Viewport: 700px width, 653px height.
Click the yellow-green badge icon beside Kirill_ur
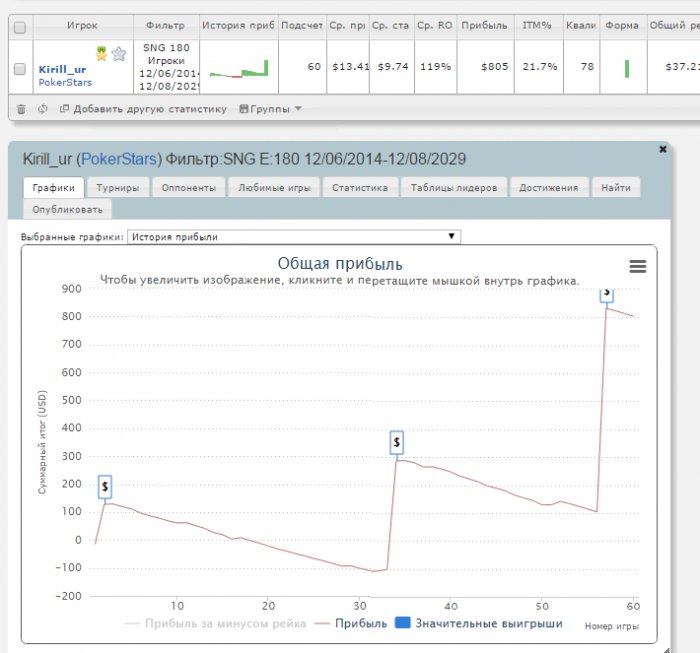(x=102, y=54)
